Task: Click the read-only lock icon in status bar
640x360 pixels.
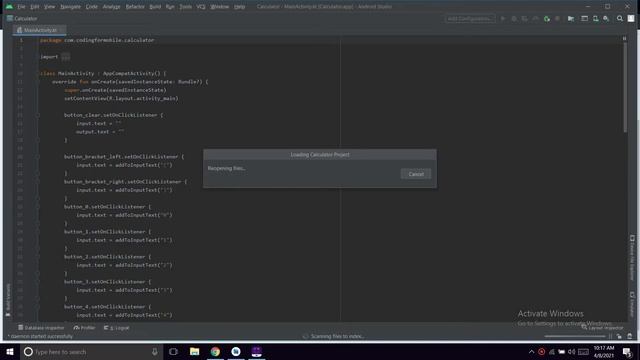Action: tap(619, 336)
